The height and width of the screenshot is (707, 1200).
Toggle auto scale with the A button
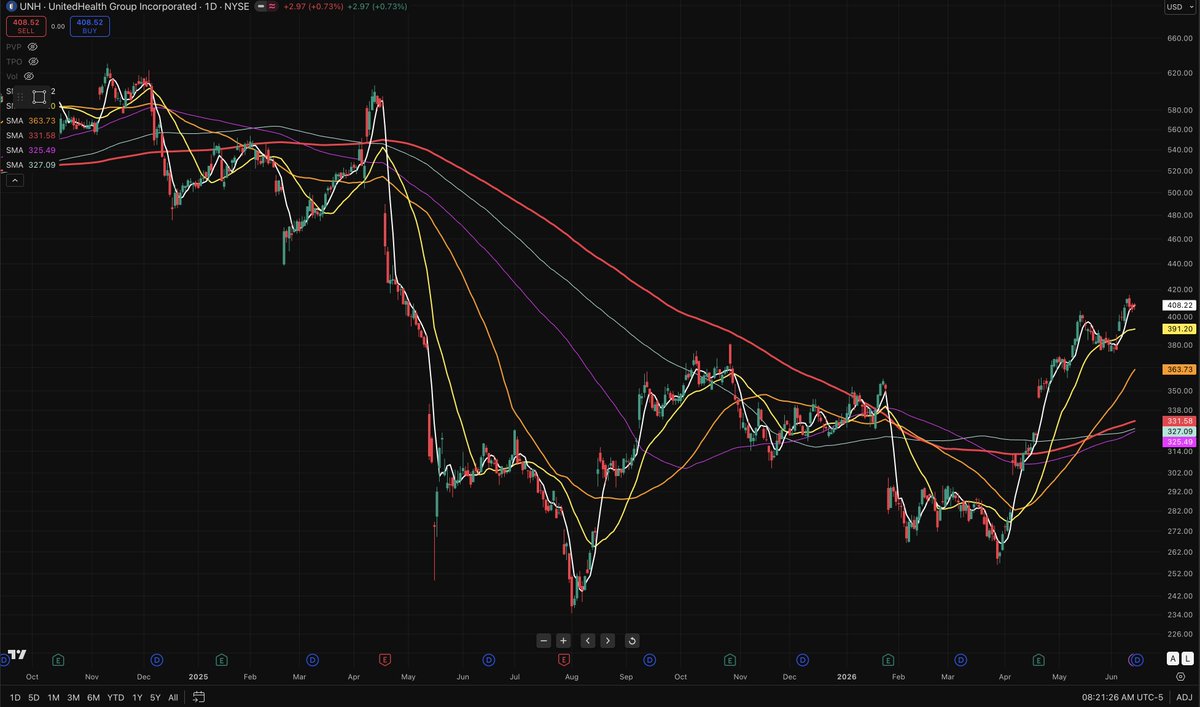tap(1173, 658)
